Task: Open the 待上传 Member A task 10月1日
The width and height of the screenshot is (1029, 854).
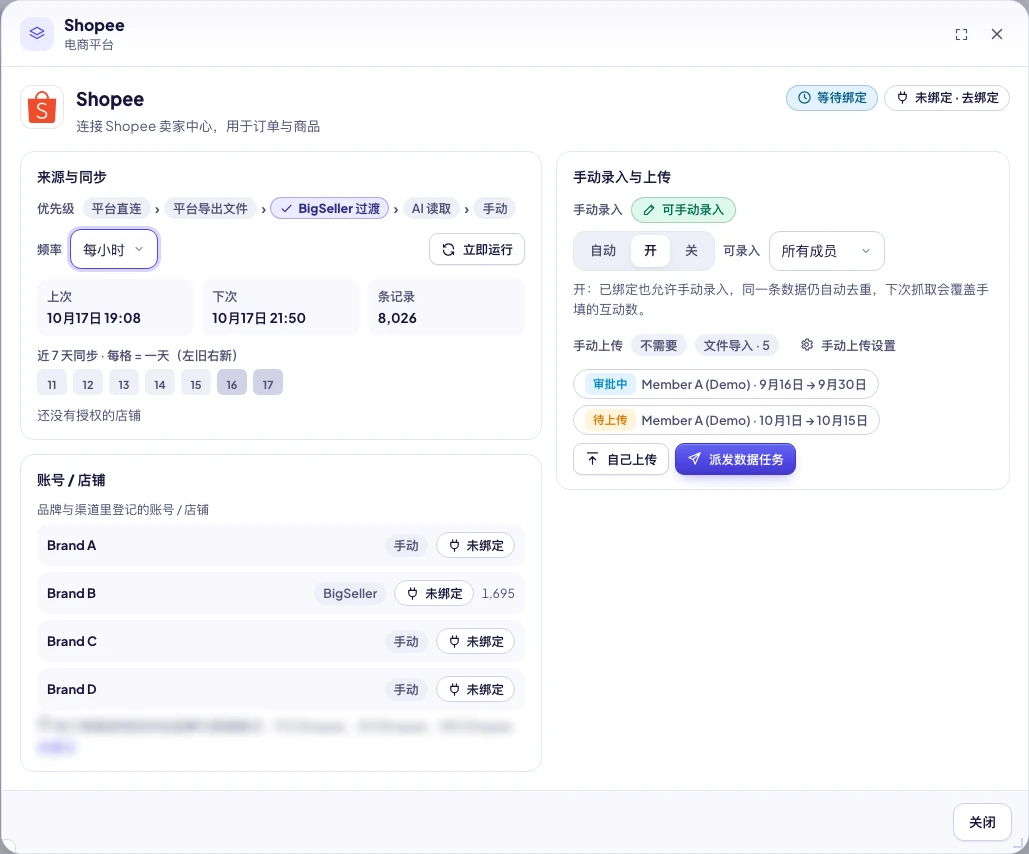Action: click(726, 420)
